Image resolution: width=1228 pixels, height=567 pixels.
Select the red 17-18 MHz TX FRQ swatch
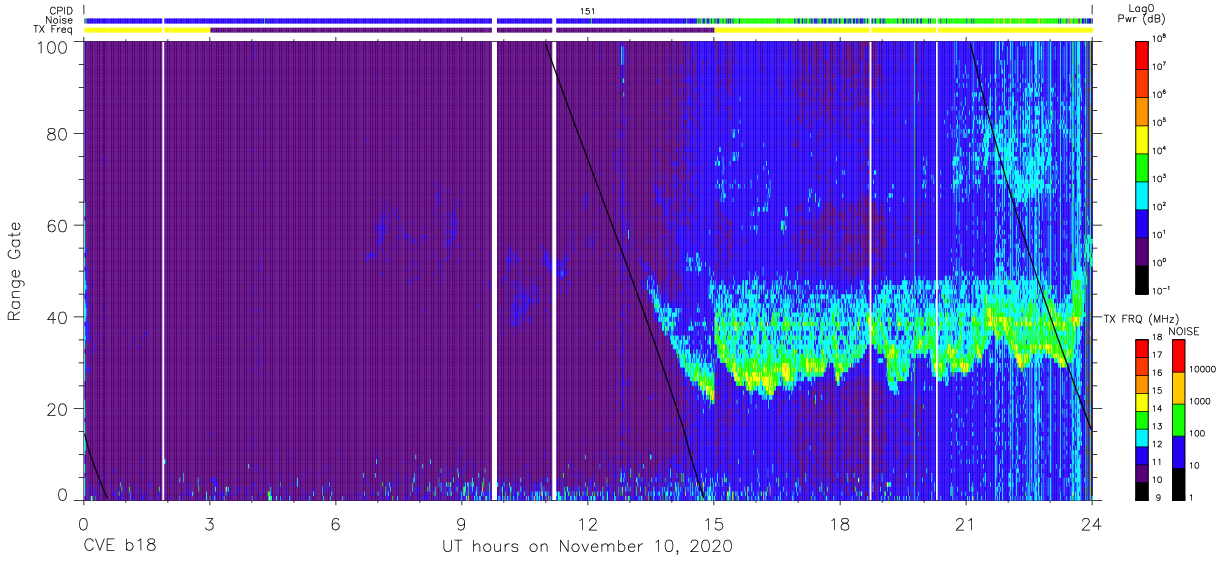(x=1143, y=346)
